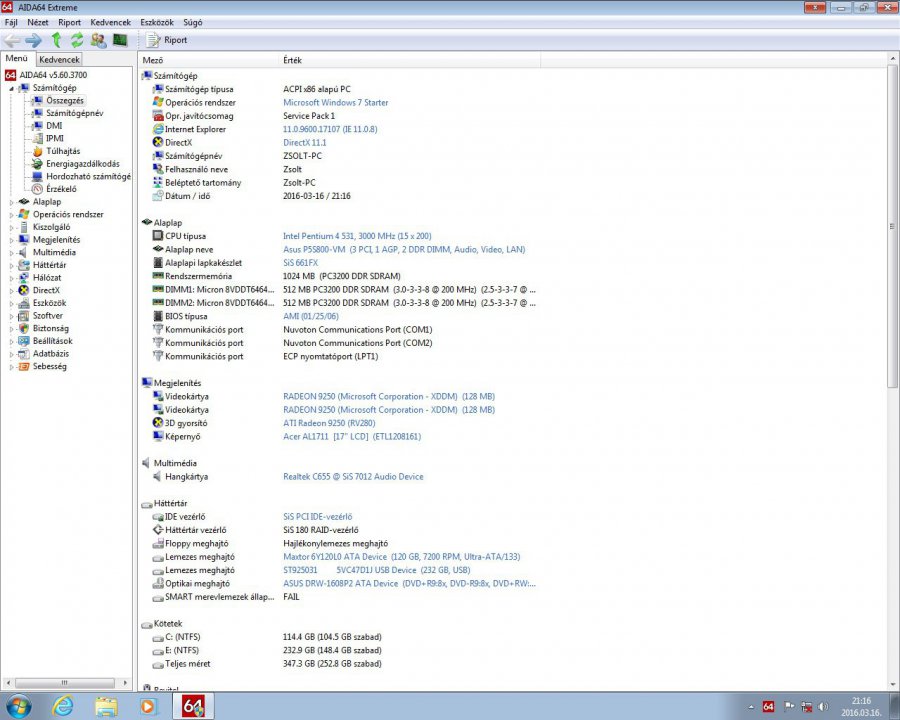Expand the Hálózat tree node

11,278
